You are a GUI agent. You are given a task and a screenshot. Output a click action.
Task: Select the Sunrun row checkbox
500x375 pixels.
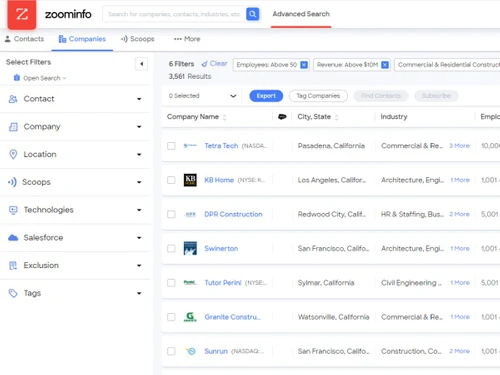click(171, 351)
